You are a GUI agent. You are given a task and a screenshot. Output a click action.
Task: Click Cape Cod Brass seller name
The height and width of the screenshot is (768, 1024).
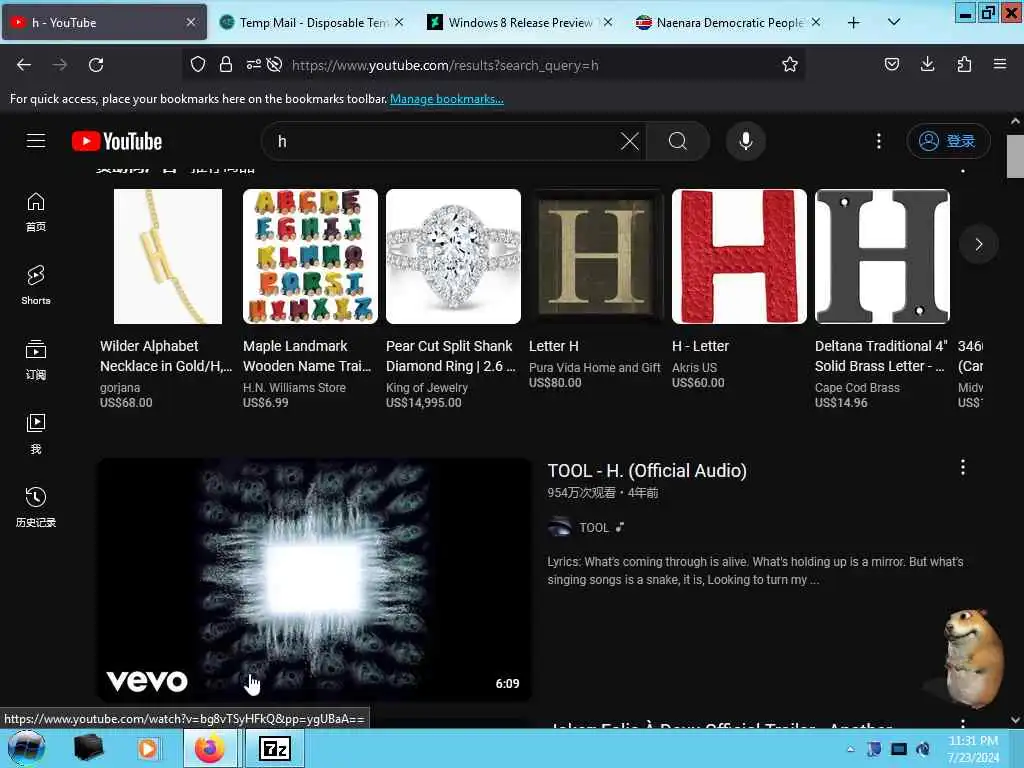coord(857,388)
